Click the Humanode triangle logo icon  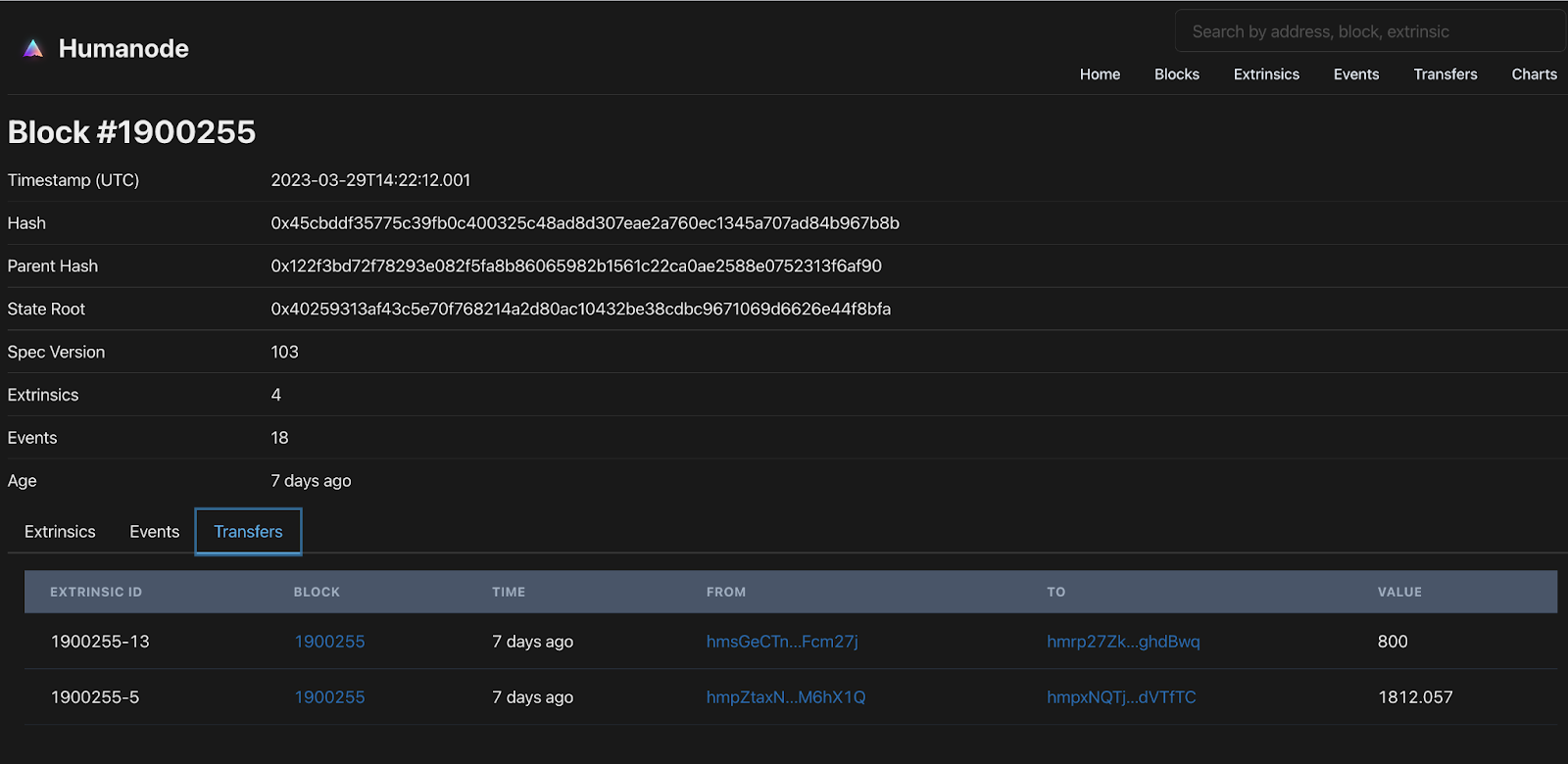coord(33,48)
